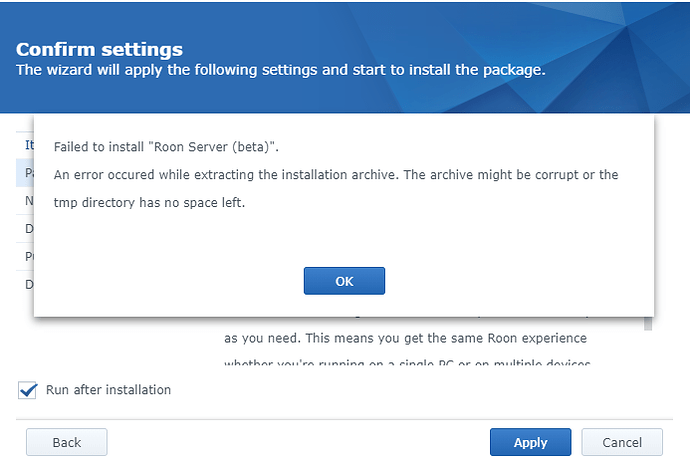Go Back to the previous wizard step
This screenshot has height=463, width=690.
[66, 442]
